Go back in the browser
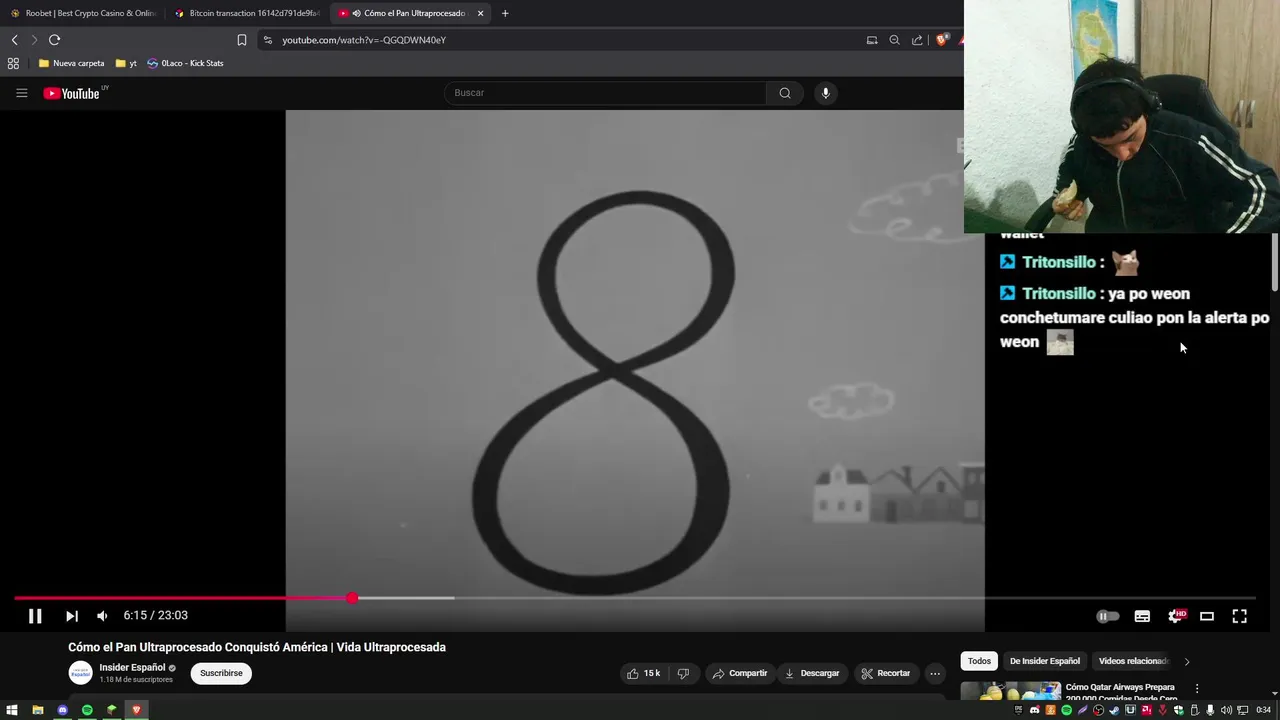This screenshot has width=1280, height=720. (14, 40)
